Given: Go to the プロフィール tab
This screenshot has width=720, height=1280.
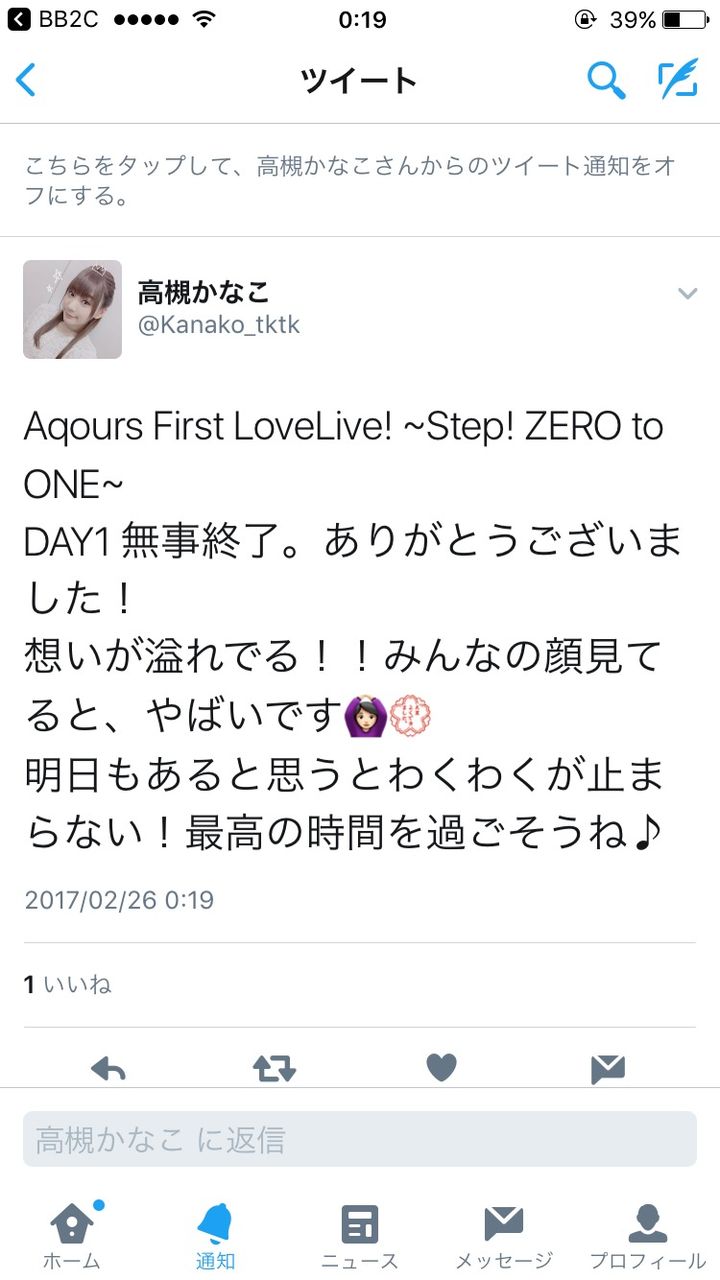Looking at the screenshot, I should [x=647, y=1235].
